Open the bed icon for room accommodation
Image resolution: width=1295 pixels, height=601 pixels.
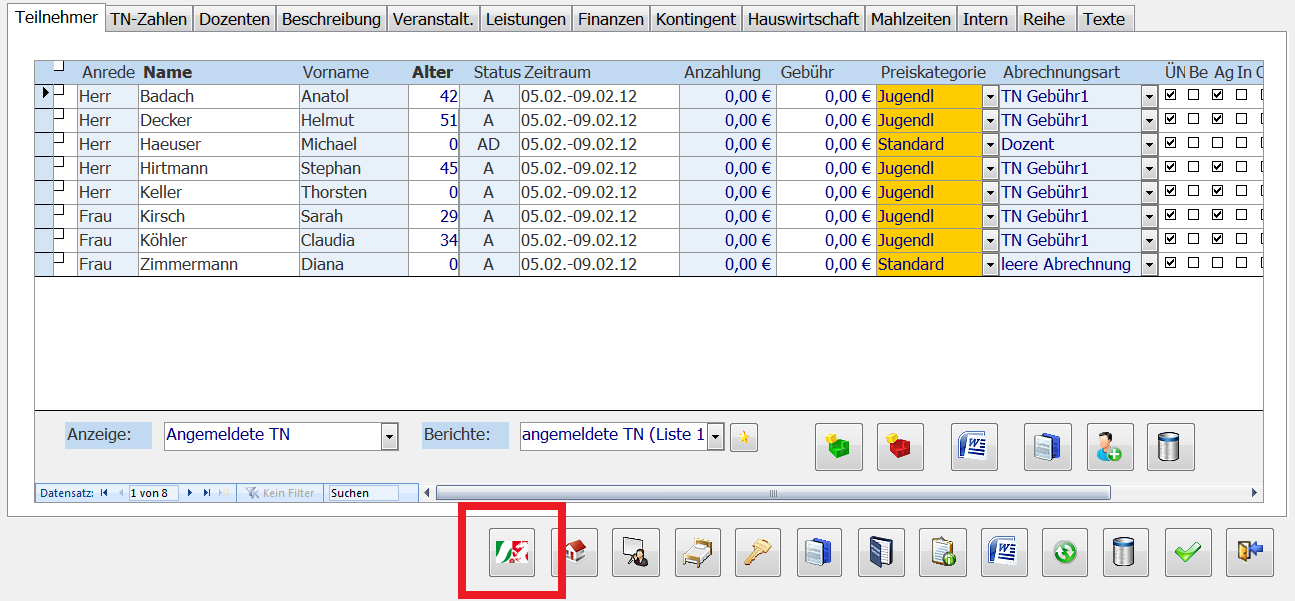coord(698,552)
